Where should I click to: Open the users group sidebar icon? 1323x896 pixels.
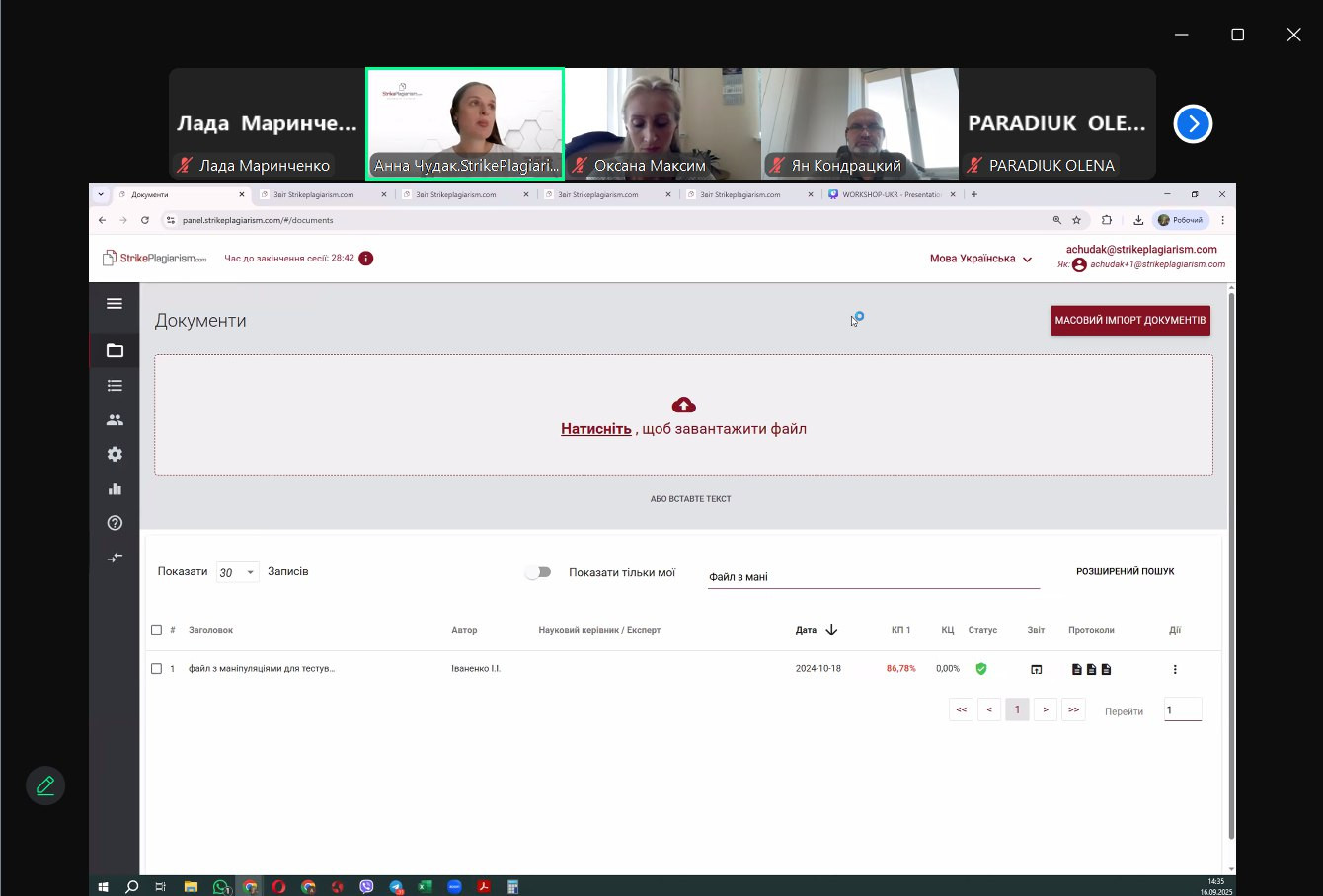pos(115,419)
